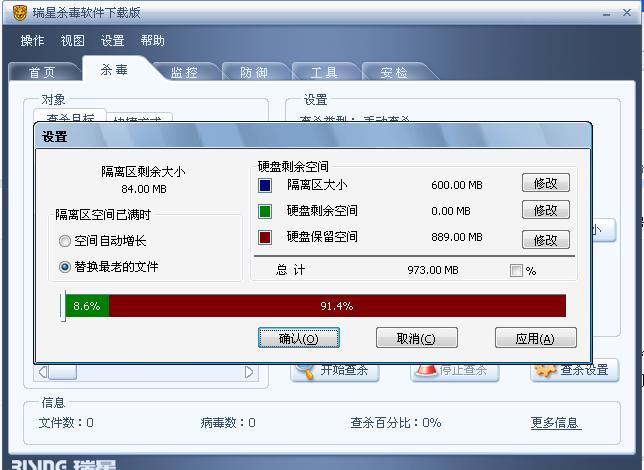The image size is (644, 470).
Task: Click the 889.00 MB value
Action: (x=457, y=237)
